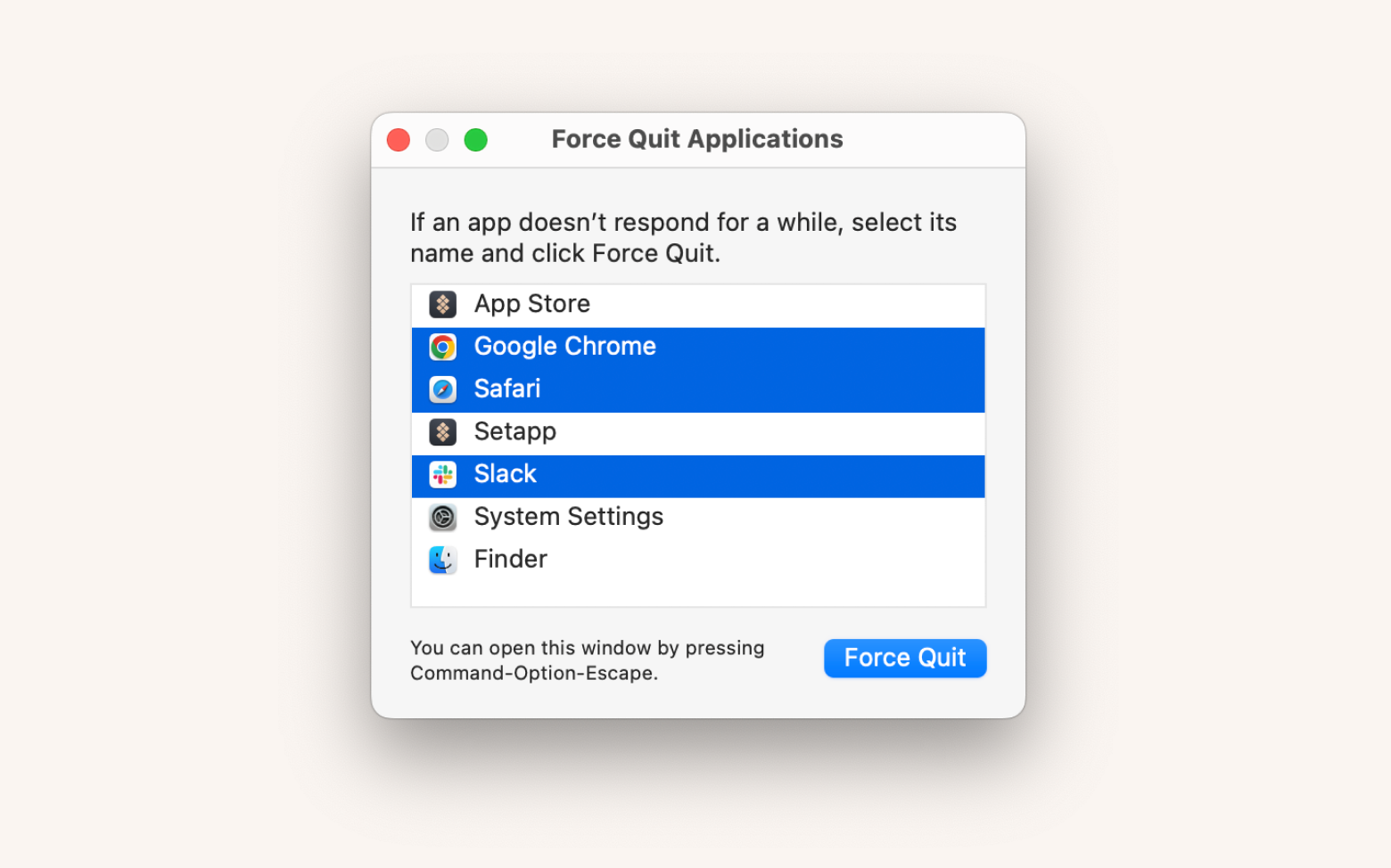Viewport: 1391px width, 868px height.
Task: Click the disabled gray minimize button
Action: [437, 140]
